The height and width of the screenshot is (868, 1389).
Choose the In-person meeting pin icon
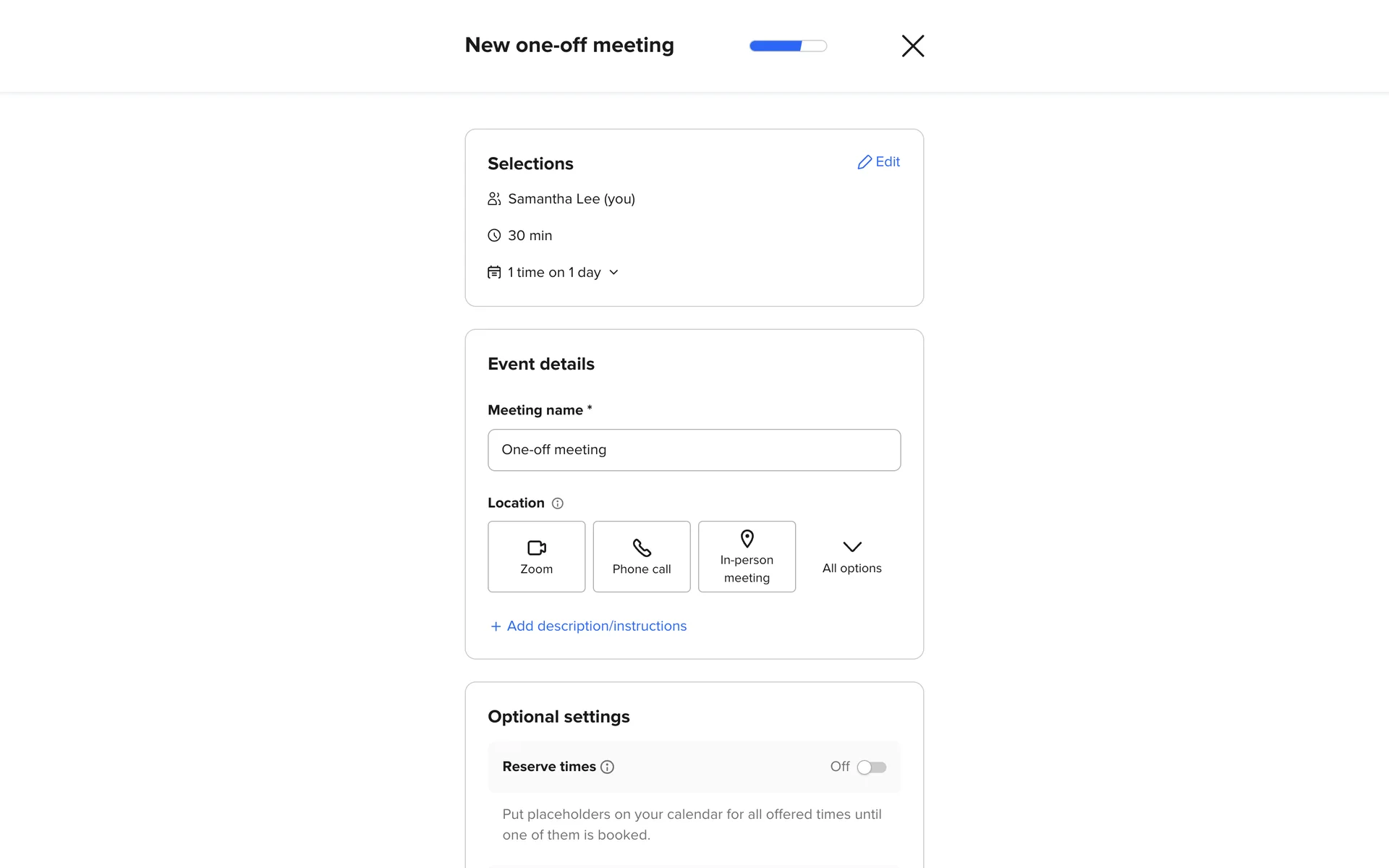(x=747, y=539)
